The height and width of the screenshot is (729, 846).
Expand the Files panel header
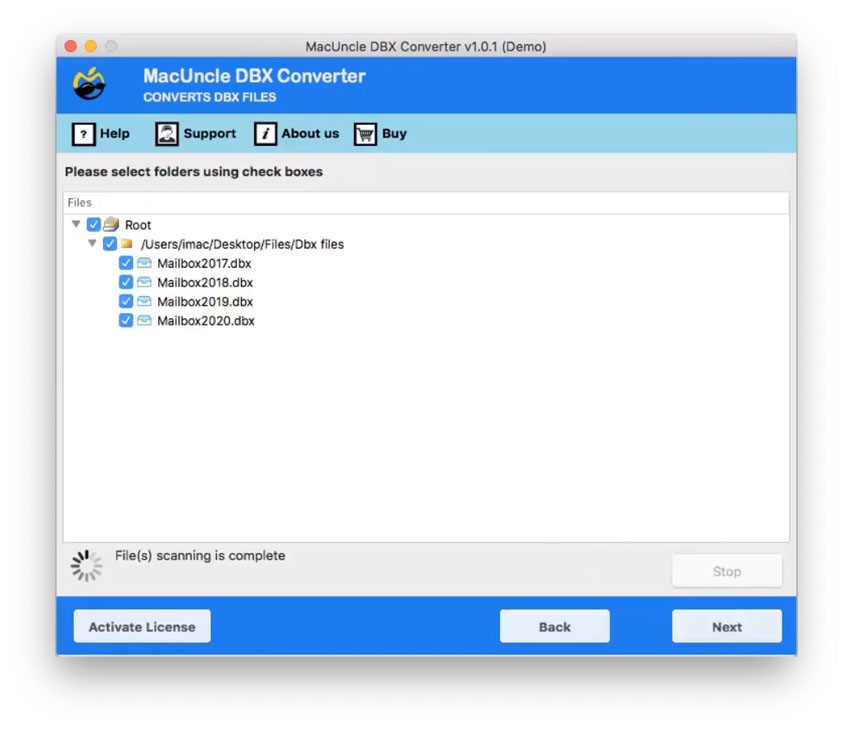[x=79, y=202]
